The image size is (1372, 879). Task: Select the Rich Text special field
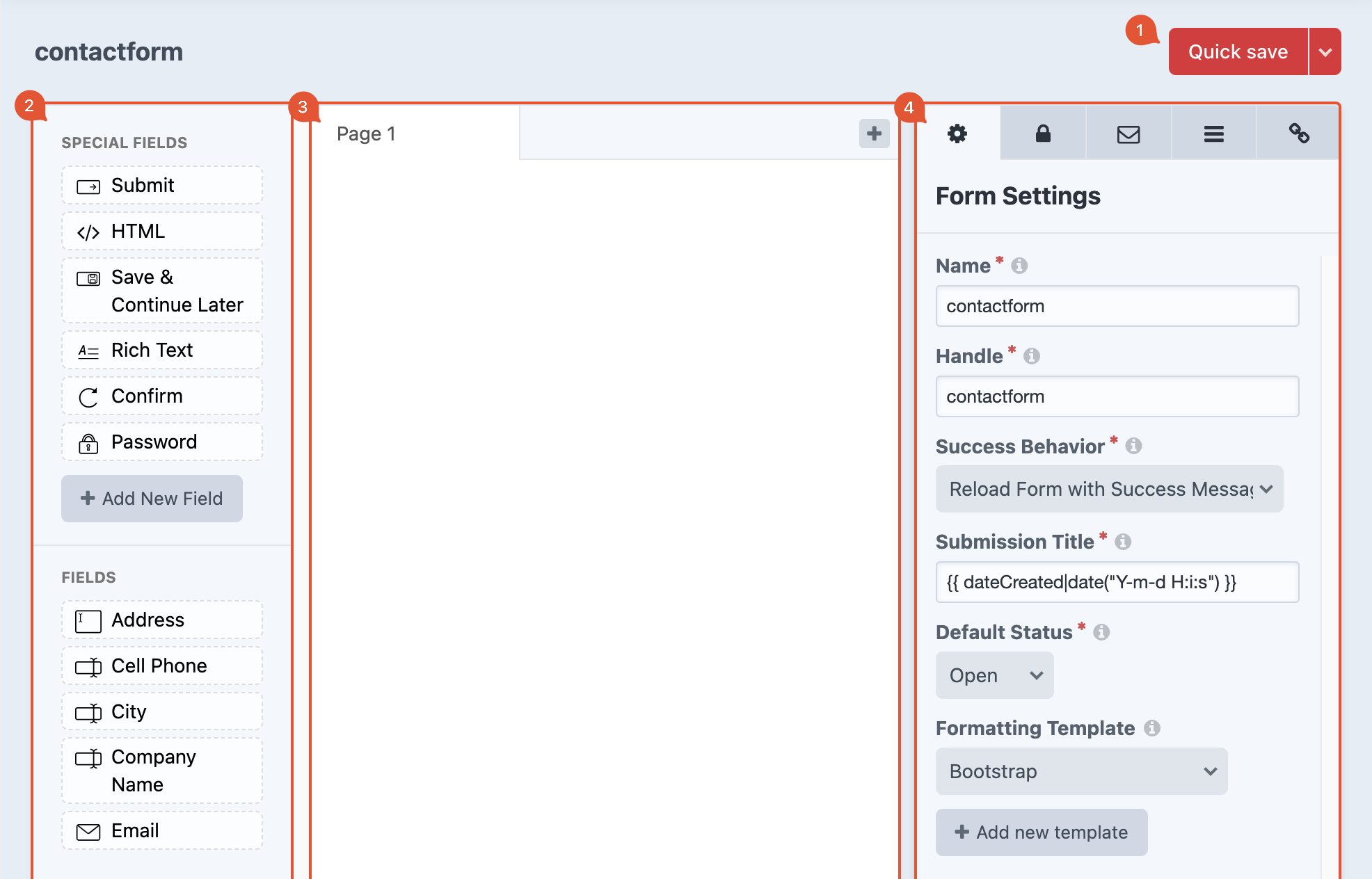tap(161, 350)
